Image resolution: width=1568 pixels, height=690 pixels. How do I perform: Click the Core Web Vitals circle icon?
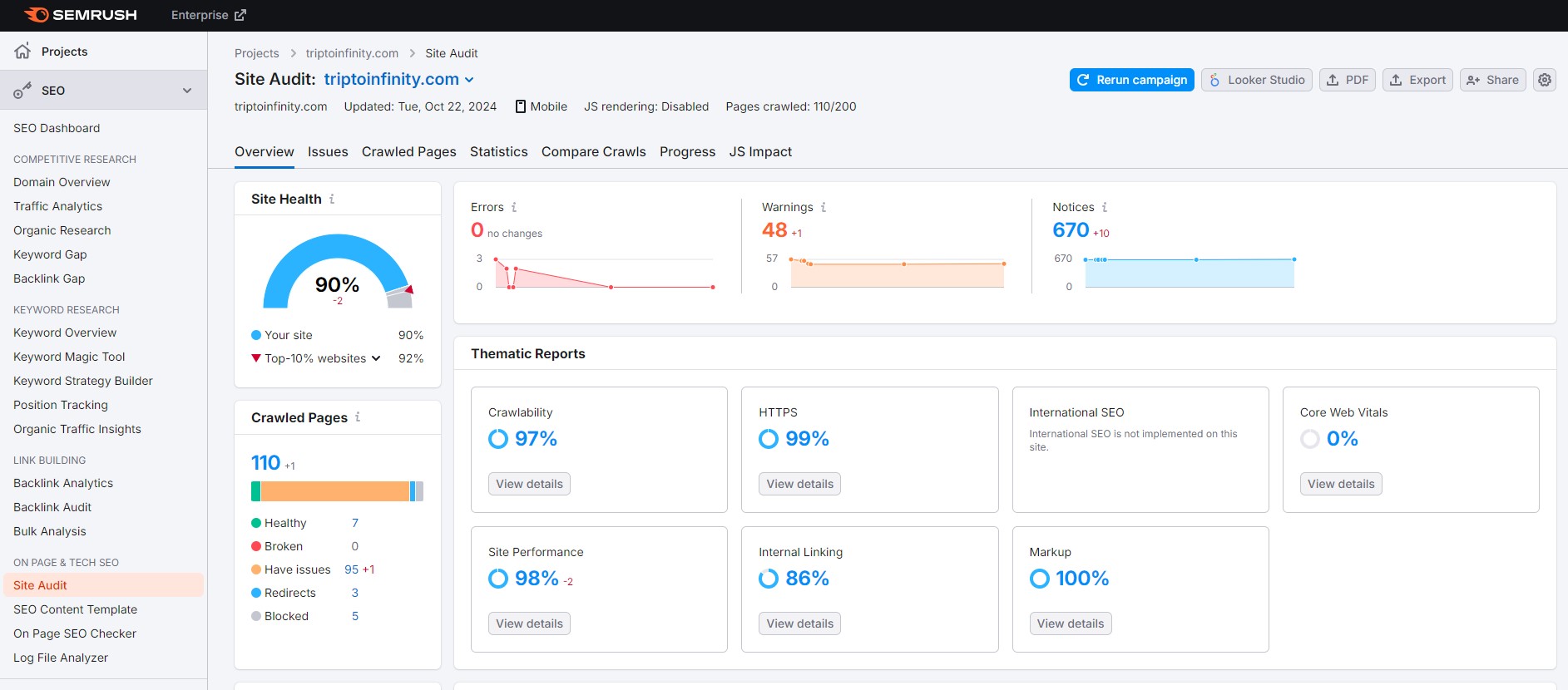[x=1310, y=439]
